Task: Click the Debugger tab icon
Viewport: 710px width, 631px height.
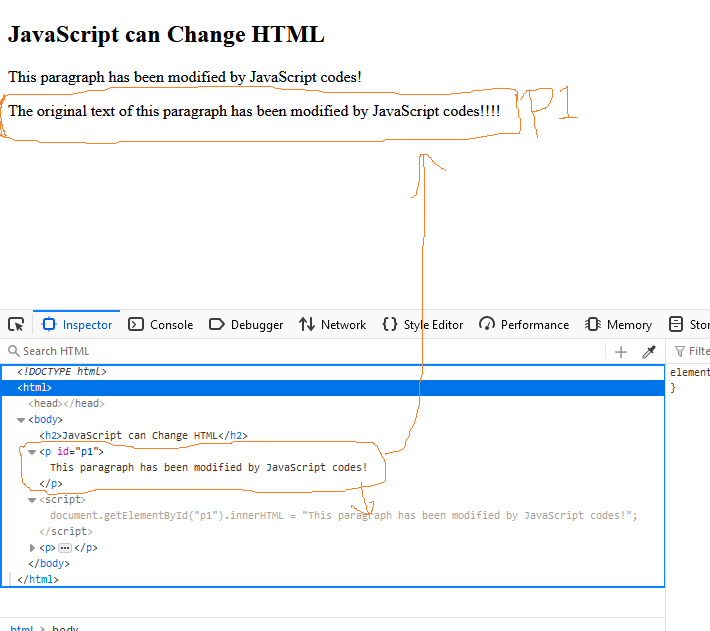Action: coord(217,325)
